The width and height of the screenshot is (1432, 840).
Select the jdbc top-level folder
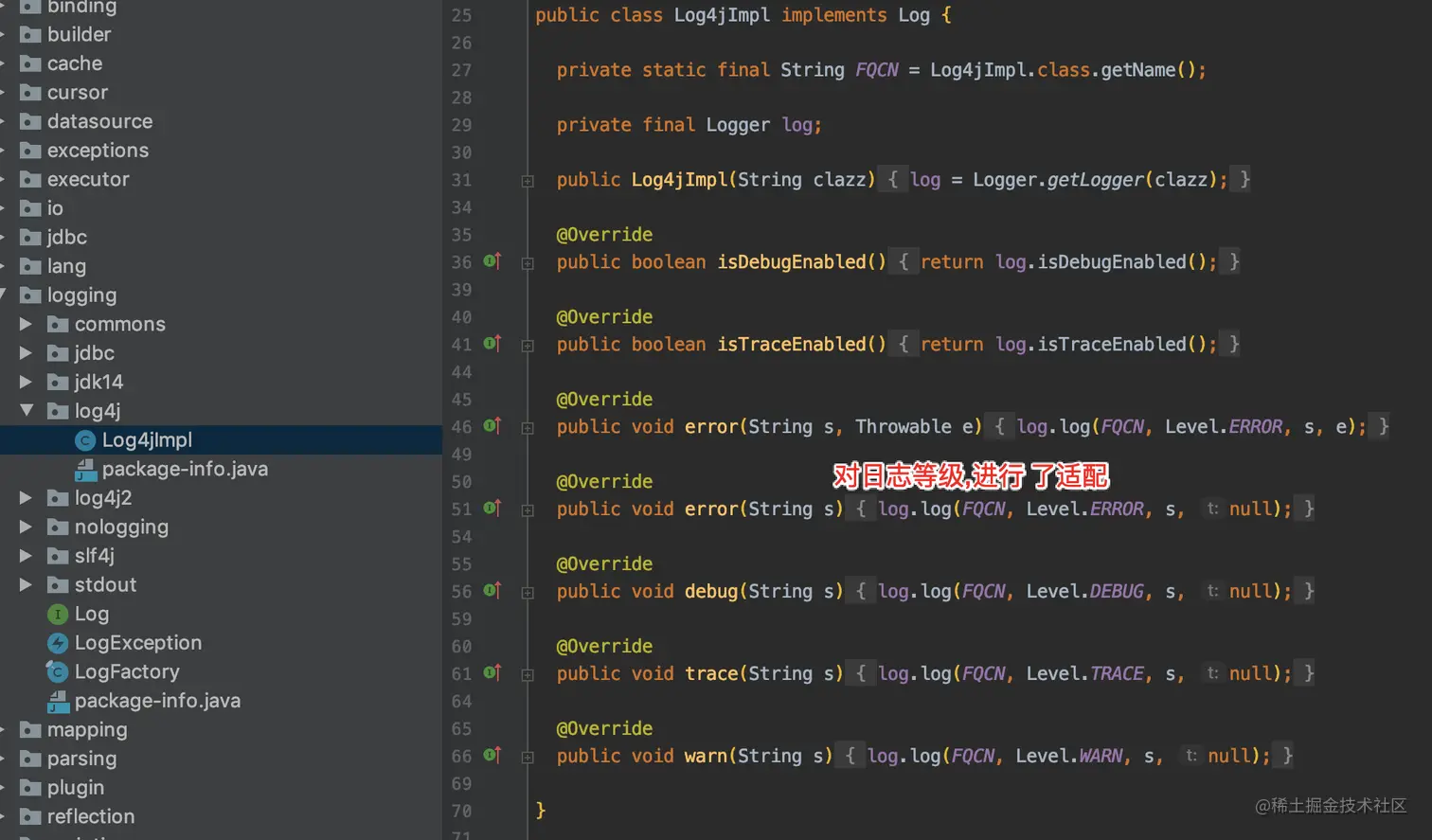pyautogui.click(x=66, y=238)
